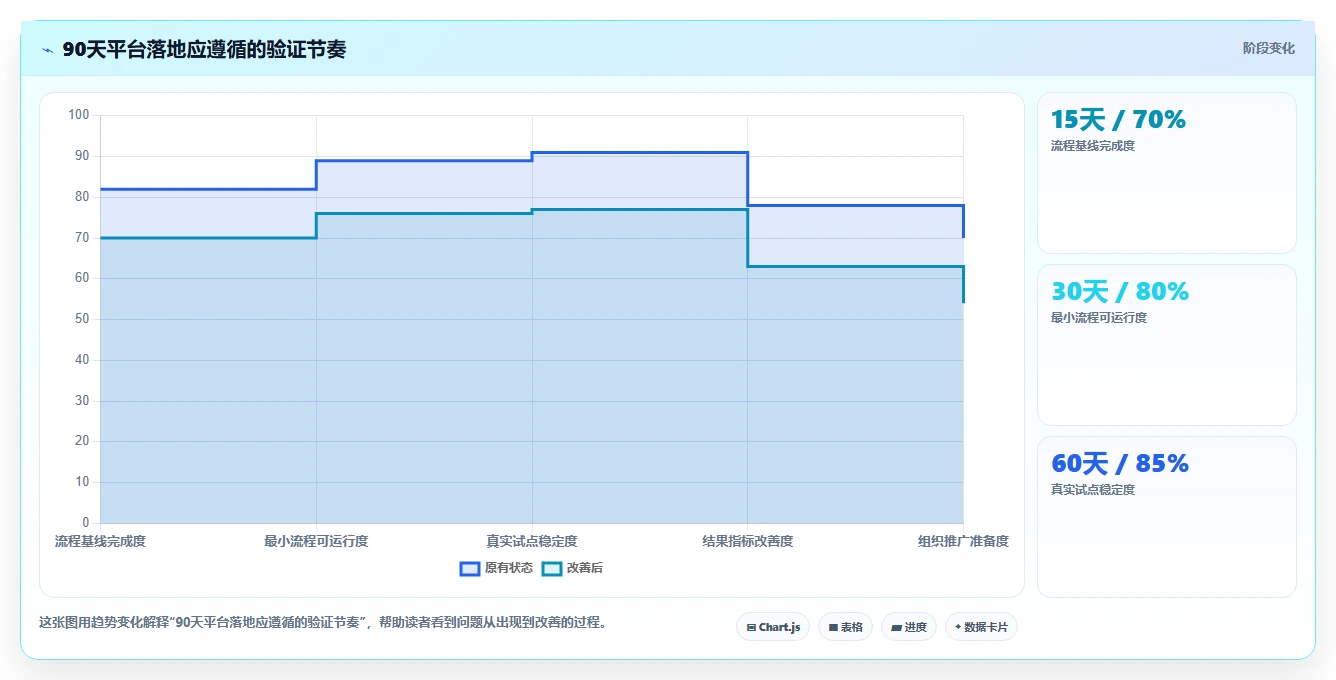Open the 15天 / 70% data card
This screenshot has height=680, width=1336.
[x=1167, y=173]
